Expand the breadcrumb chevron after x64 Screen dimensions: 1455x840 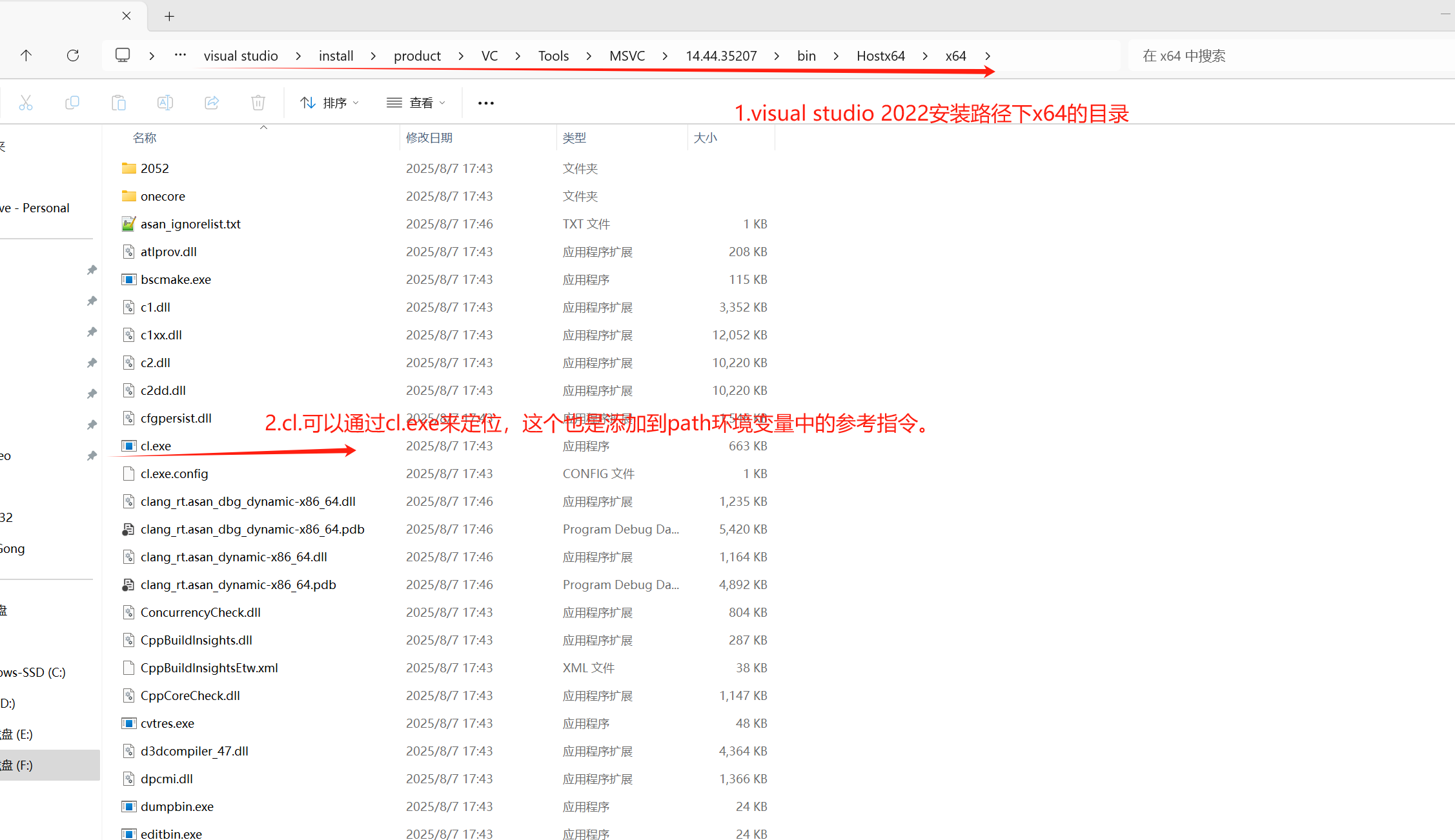(x=988, y=55)
